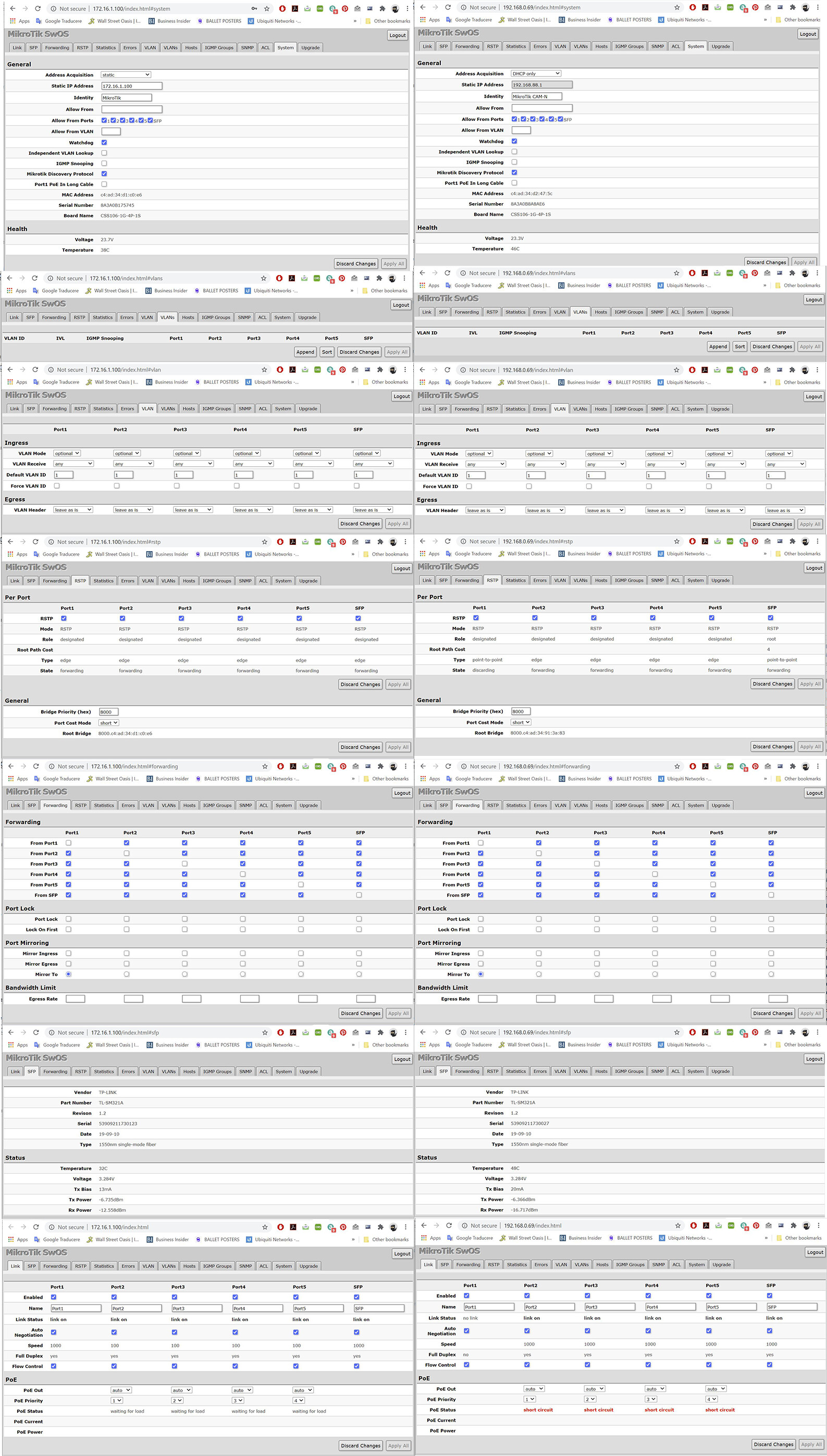Uncheck RSTP for Port2 on the 172.16.1.100 RSTP page
The width and height of the screenshot is (827, 1456).
[x=122, y=618]
